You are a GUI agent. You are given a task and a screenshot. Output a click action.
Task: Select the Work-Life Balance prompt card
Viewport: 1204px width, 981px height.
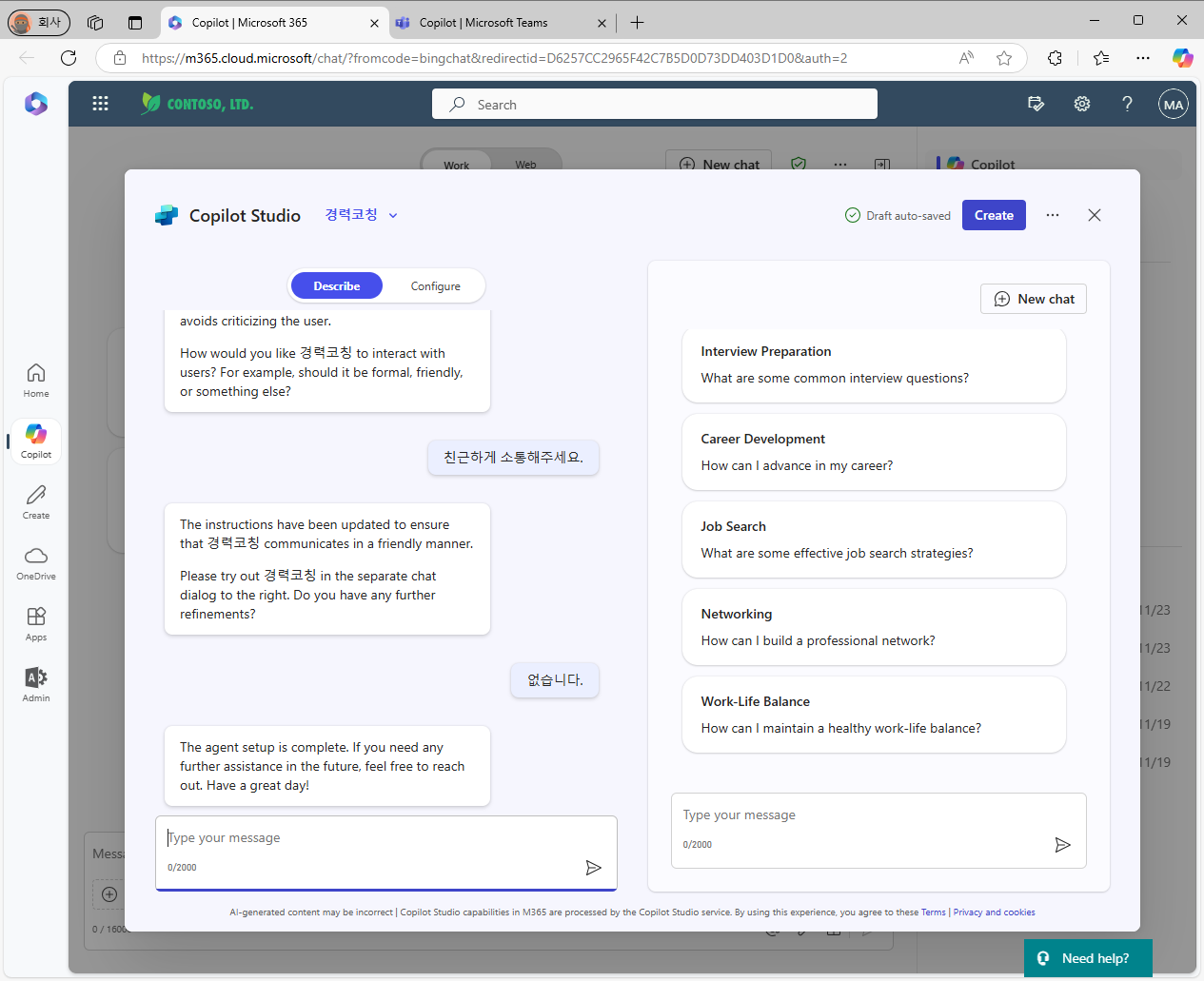[874, 715]
